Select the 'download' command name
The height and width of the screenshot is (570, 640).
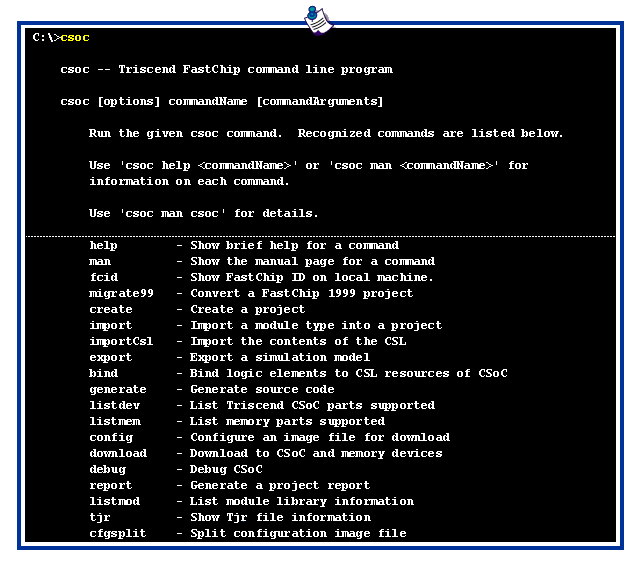tap(117, 453)
